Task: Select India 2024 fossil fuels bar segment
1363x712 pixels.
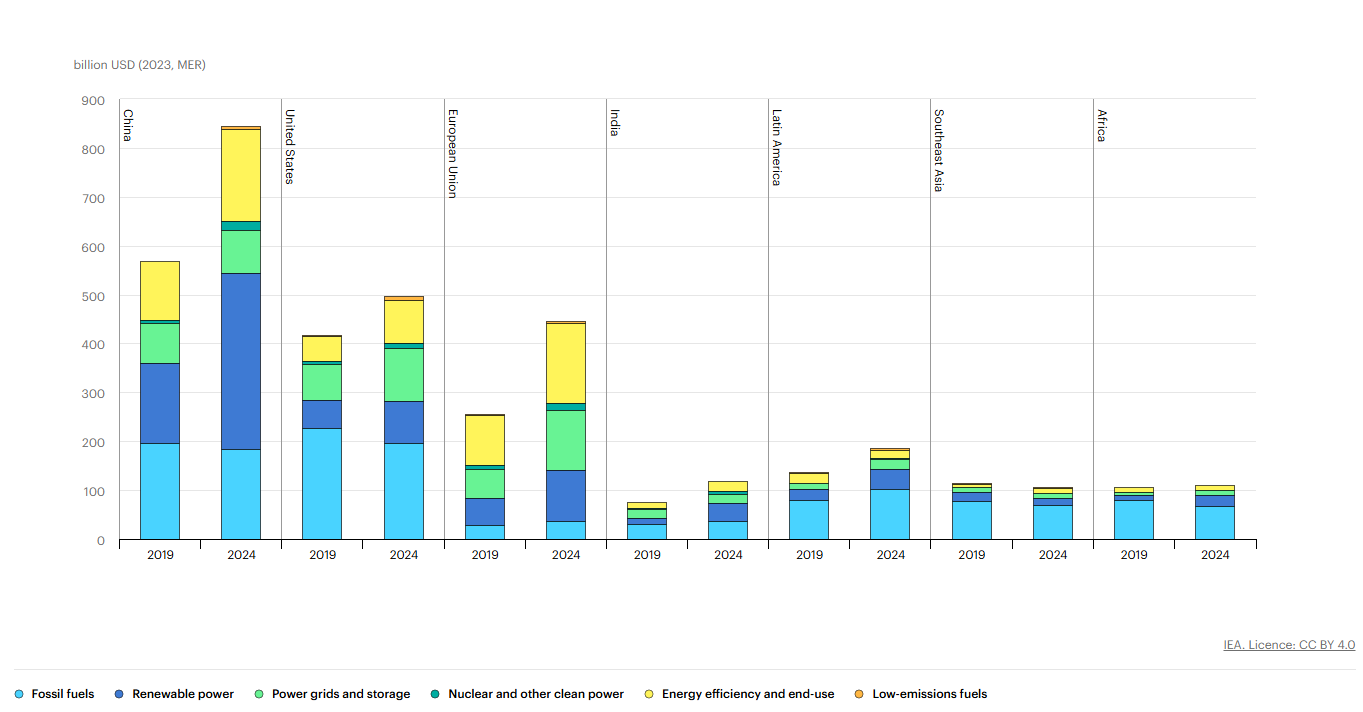Action: coord(728,531)
